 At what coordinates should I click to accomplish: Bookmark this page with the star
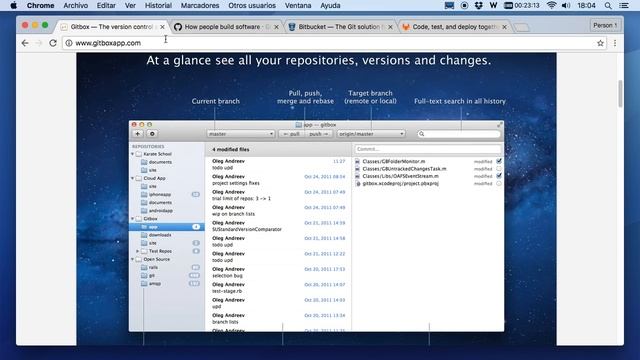[x=600, y=43]
